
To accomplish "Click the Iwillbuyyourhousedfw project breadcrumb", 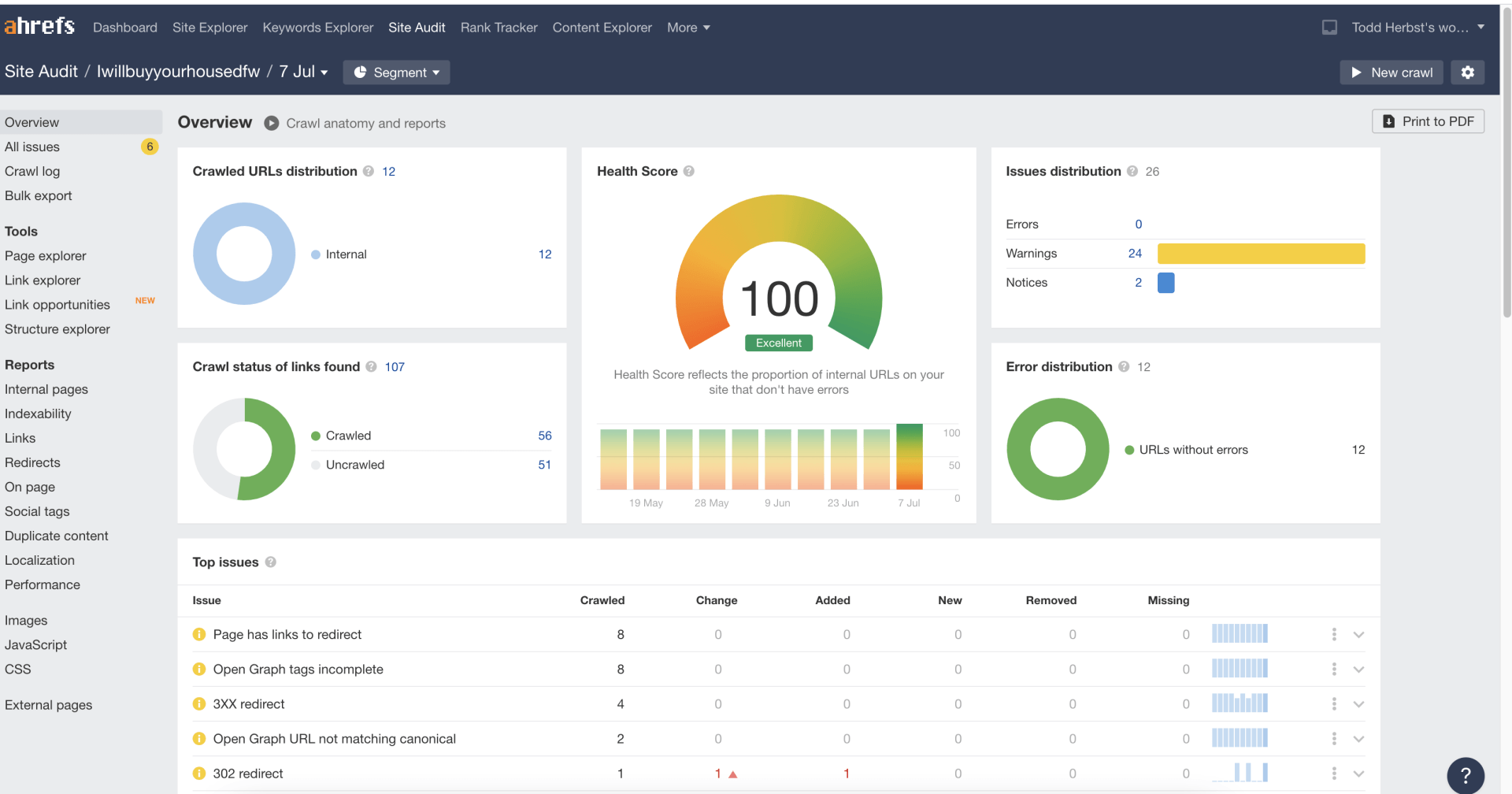I will tap(178, 72).
